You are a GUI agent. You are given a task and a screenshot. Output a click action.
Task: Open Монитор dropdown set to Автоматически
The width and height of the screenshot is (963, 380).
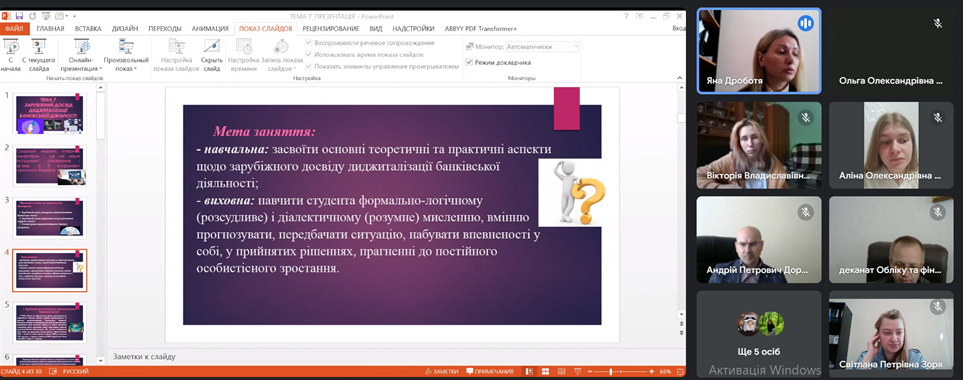click(542, 47)
